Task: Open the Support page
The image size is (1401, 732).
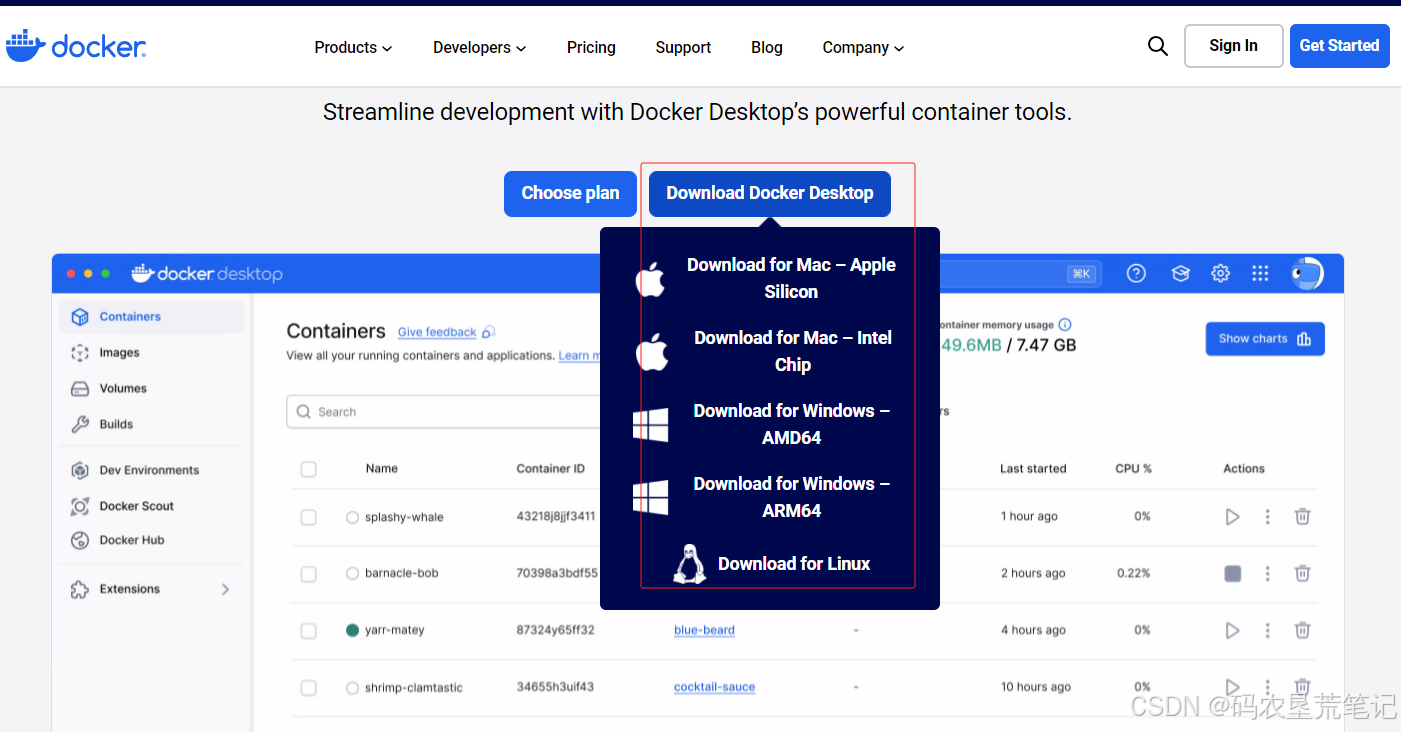Action: coord(683,47)
